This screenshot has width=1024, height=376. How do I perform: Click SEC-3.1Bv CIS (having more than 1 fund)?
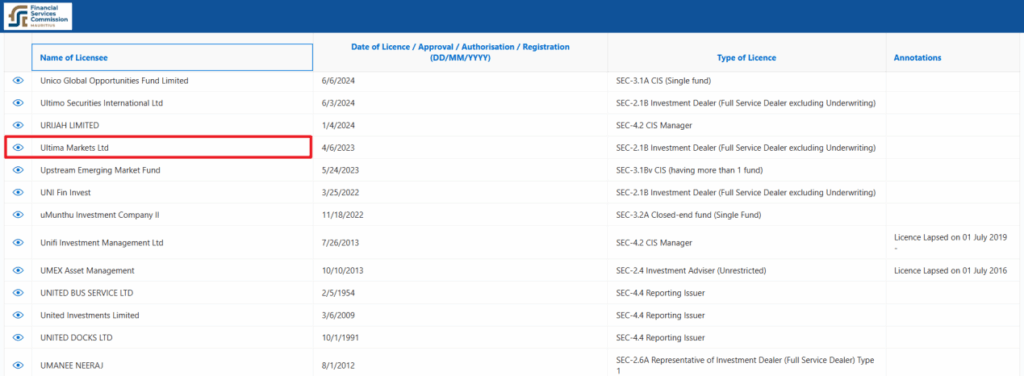(690, 170)
